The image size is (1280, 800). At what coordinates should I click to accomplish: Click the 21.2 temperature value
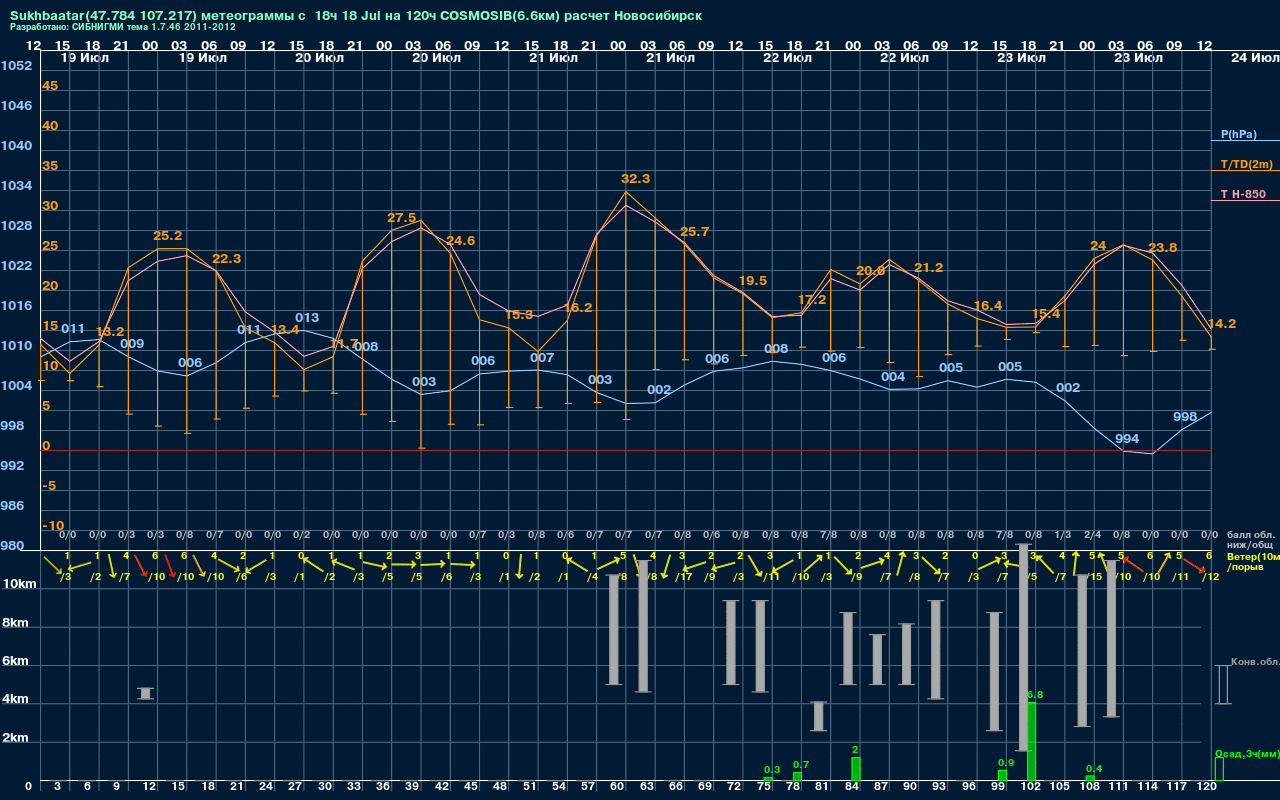[x=928, y=268]
